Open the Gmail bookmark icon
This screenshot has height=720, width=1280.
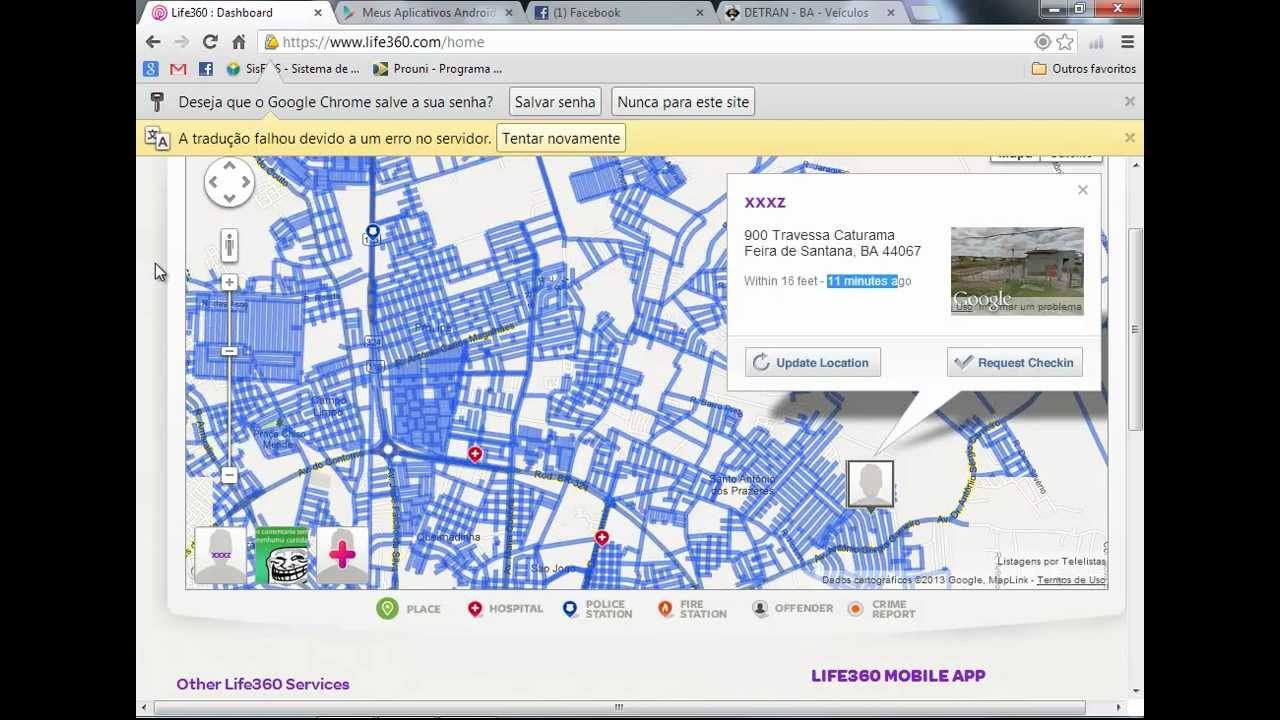[178, 69]
